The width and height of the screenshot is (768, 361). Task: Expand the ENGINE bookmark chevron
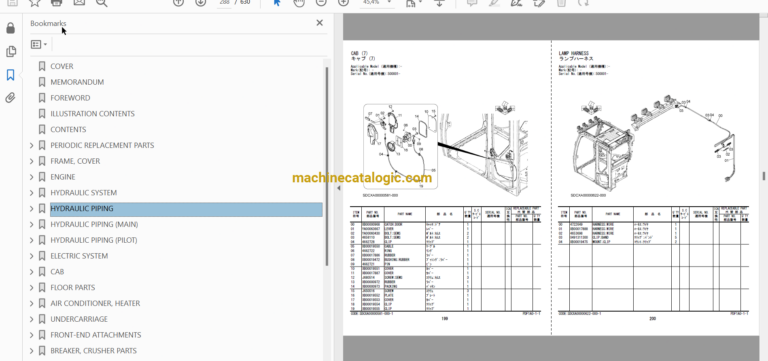click(32, 177)
